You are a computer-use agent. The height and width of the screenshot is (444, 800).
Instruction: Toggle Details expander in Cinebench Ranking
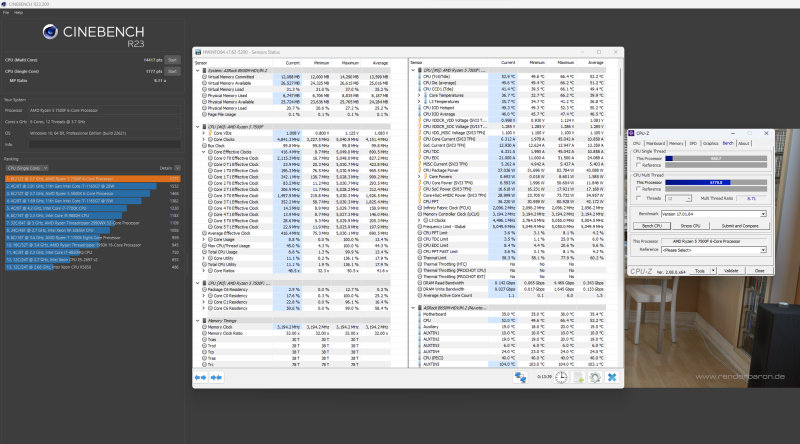(177, 168)
